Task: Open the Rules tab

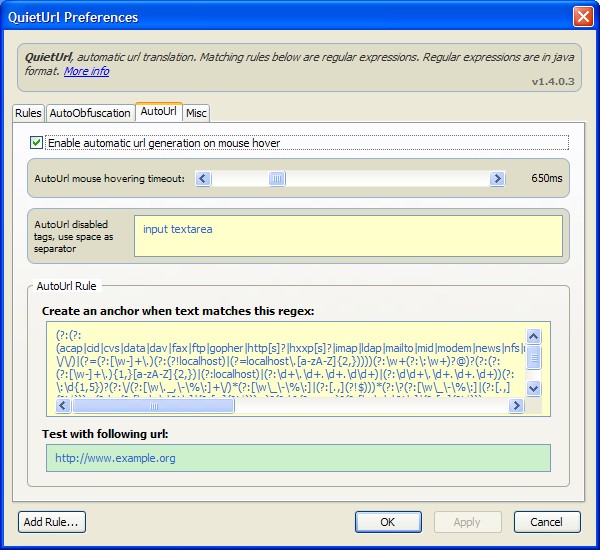Action: tap(28, 113)
